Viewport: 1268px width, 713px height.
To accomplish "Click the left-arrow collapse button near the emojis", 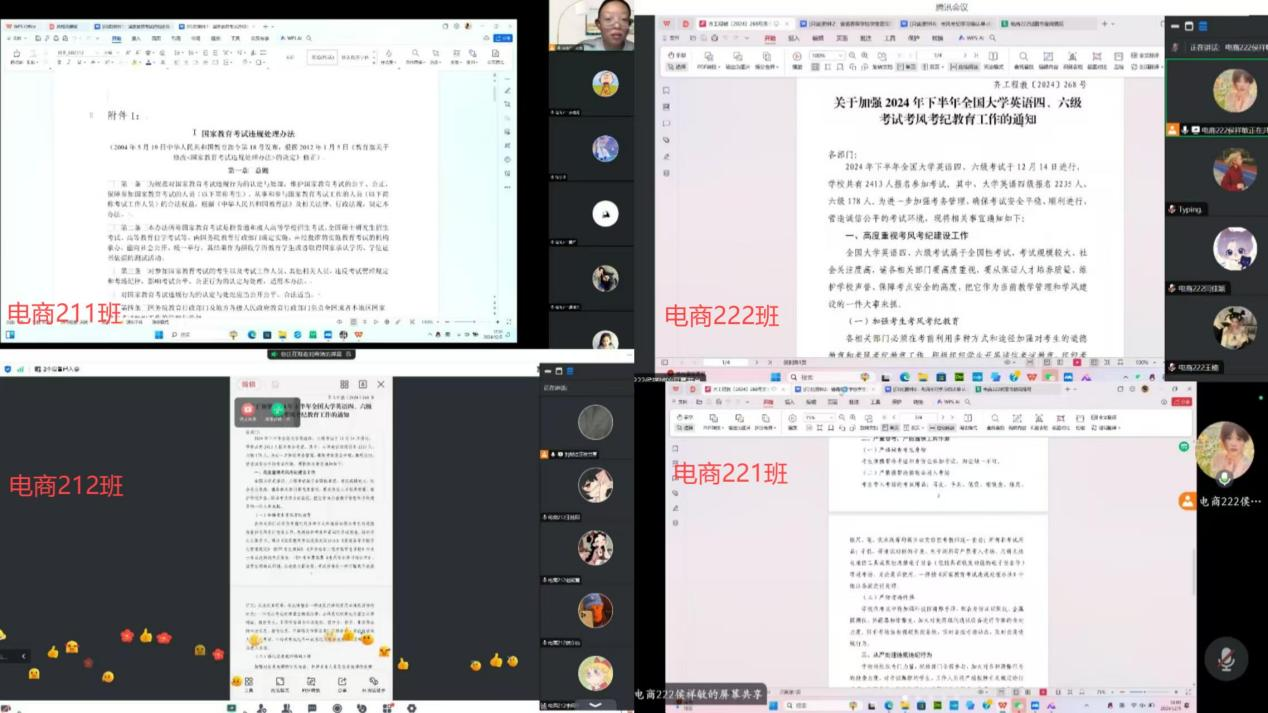I will (x=24, y=656).
